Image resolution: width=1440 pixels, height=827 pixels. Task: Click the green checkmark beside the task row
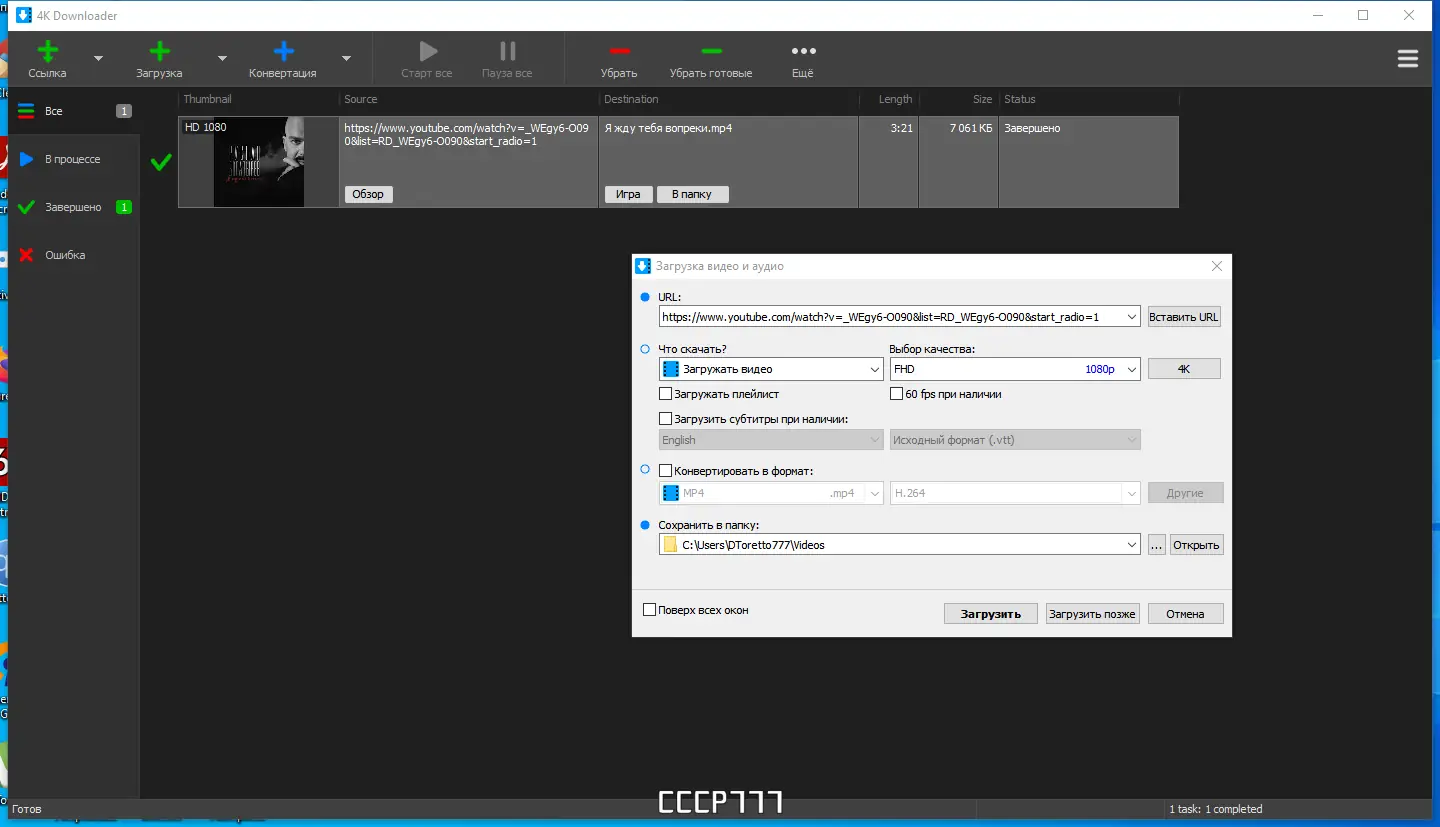coord(161,162)
